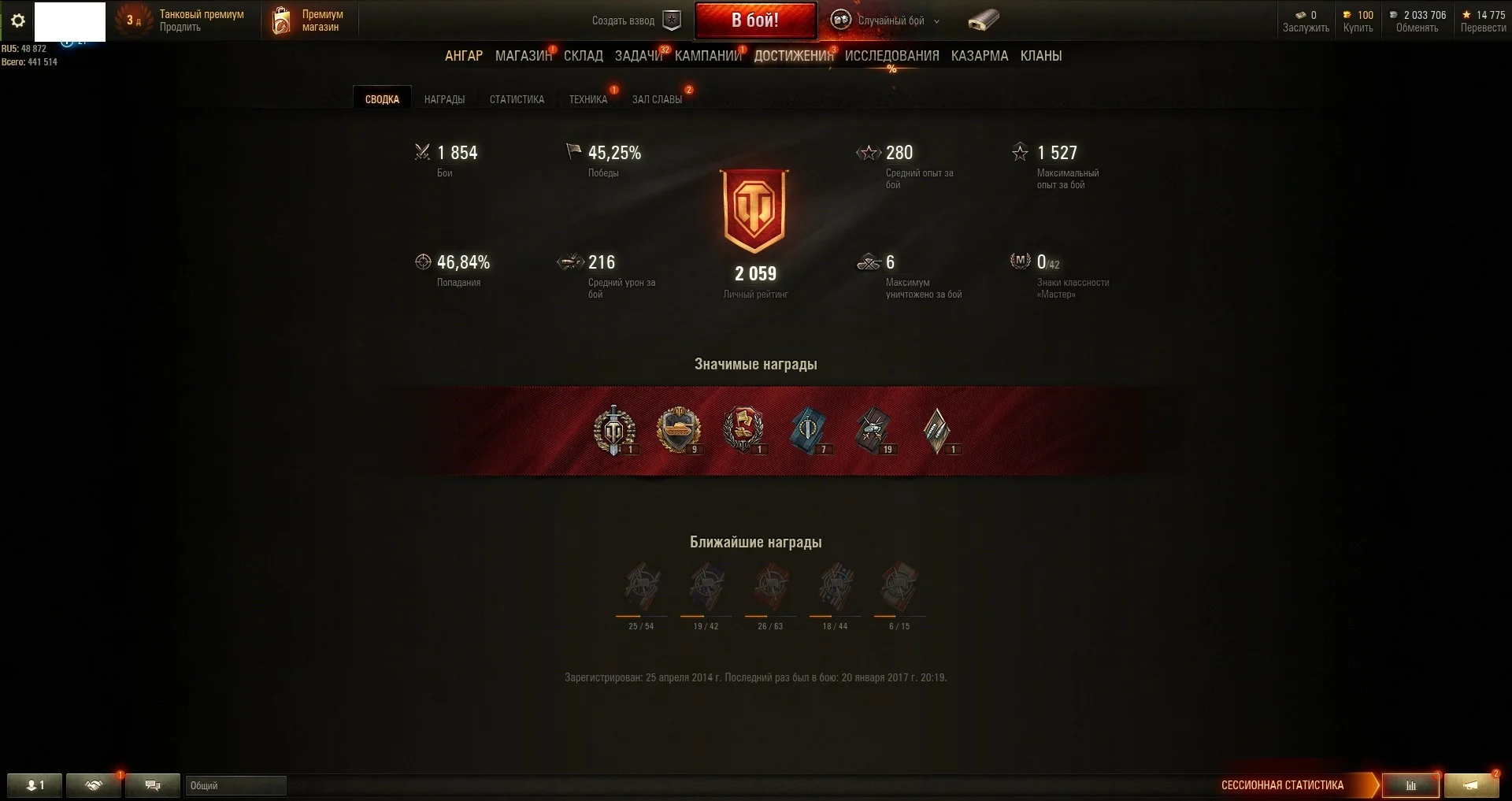This screenshot has width=1512, height=801.
Task: Go to the Исследования menu
Action: pyautogui.click(x=891, y=56)
